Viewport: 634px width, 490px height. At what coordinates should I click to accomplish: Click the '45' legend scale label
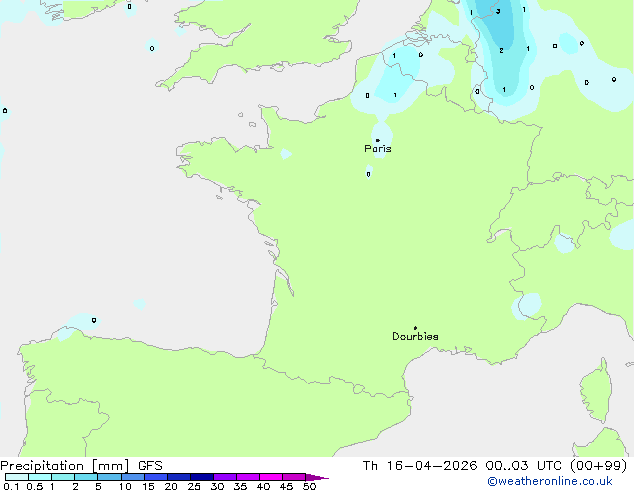pos(286,486)
